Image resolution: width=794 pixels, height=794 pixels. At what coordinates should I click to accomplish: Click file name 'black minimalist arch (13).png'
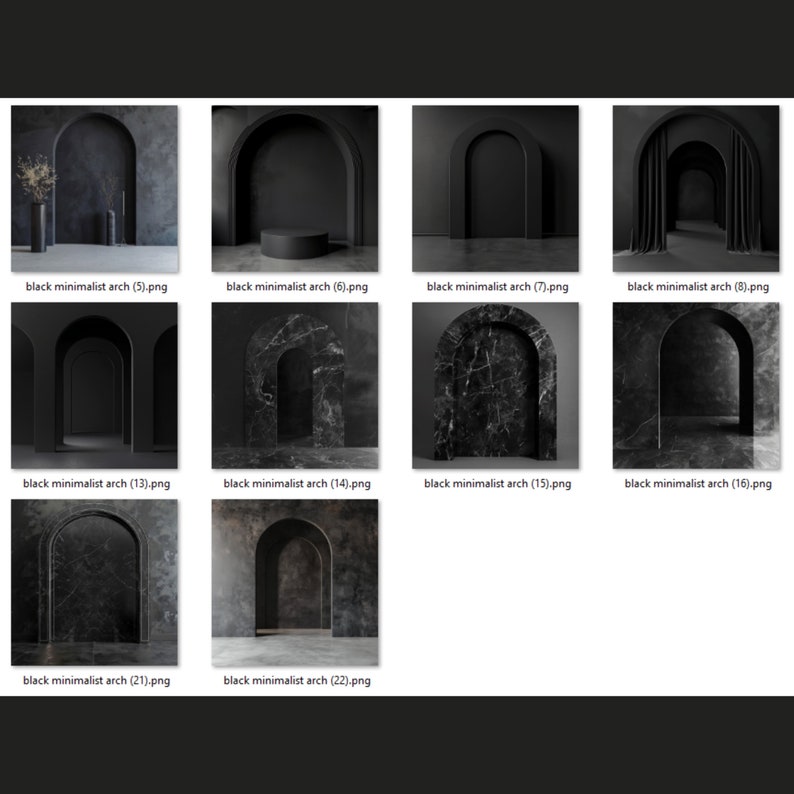click(96, 484)
